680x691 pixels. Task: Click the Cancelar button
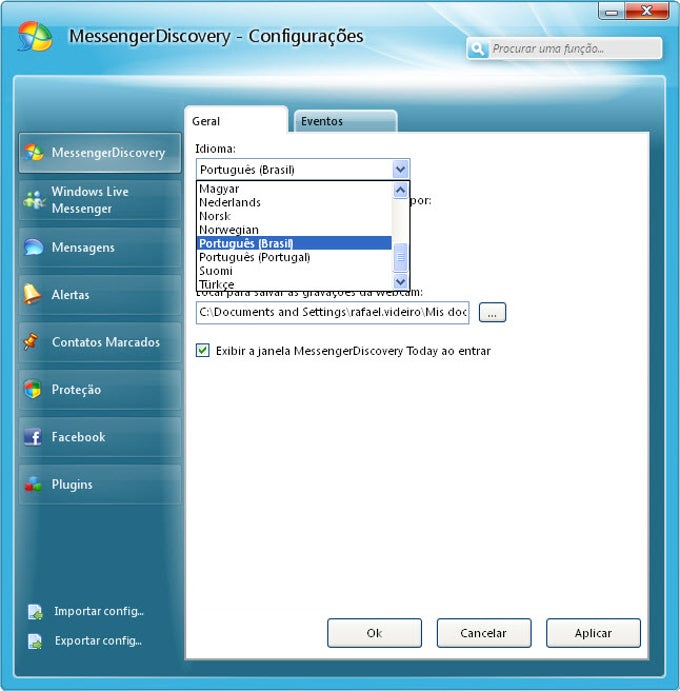484,633
